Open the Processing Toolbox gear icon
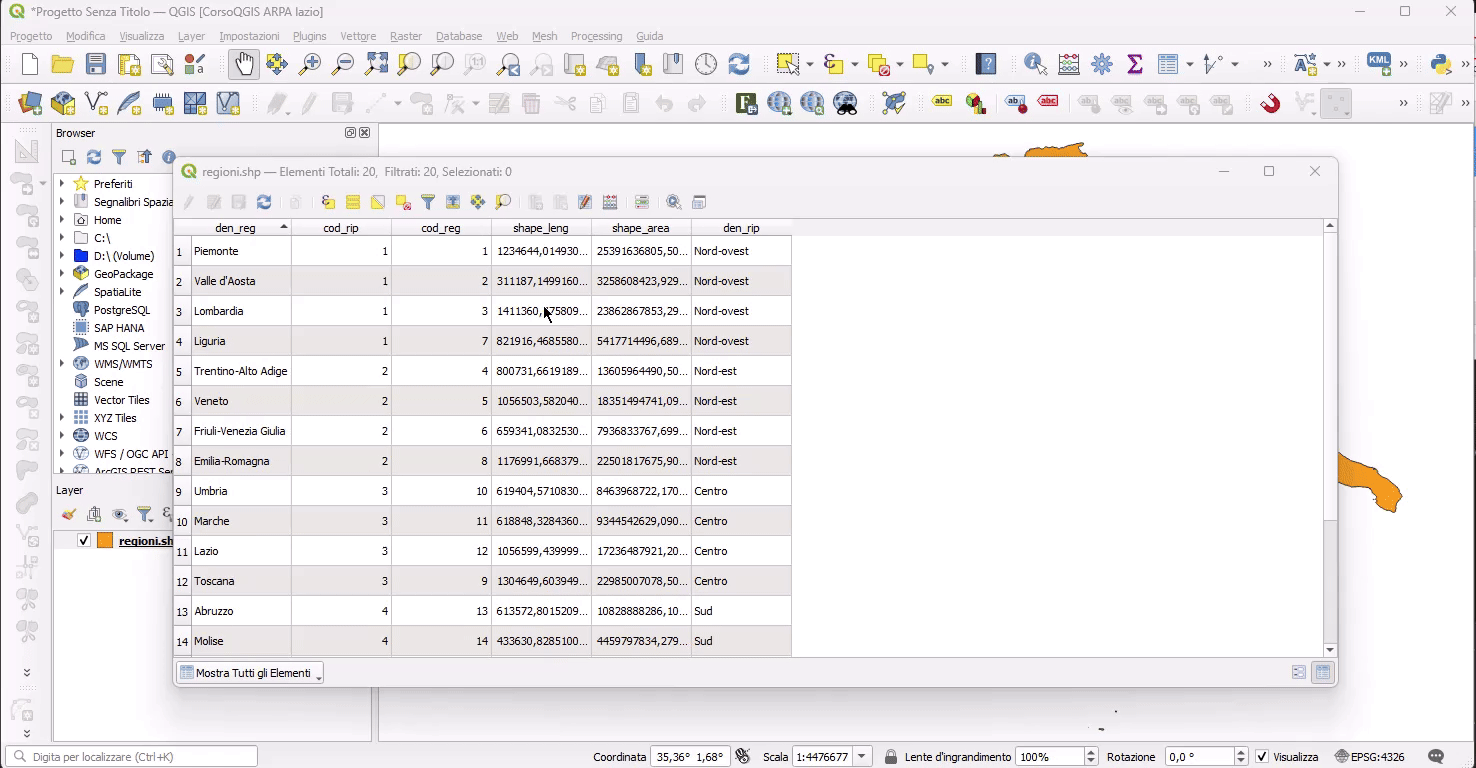The image size is (1476, 768). point(1102,65)
